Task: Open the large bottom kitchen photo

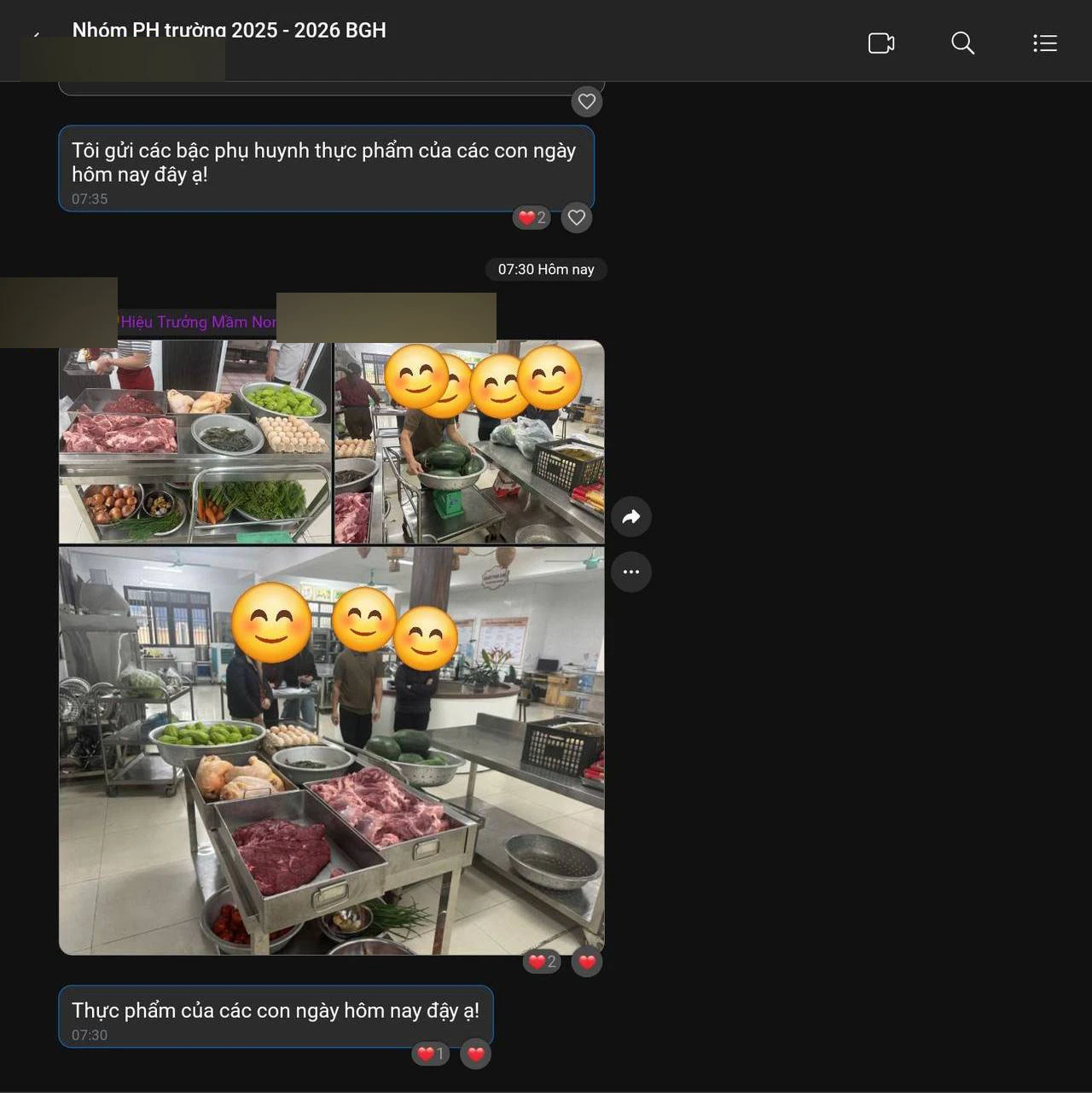Action: (x=331, y=751)
